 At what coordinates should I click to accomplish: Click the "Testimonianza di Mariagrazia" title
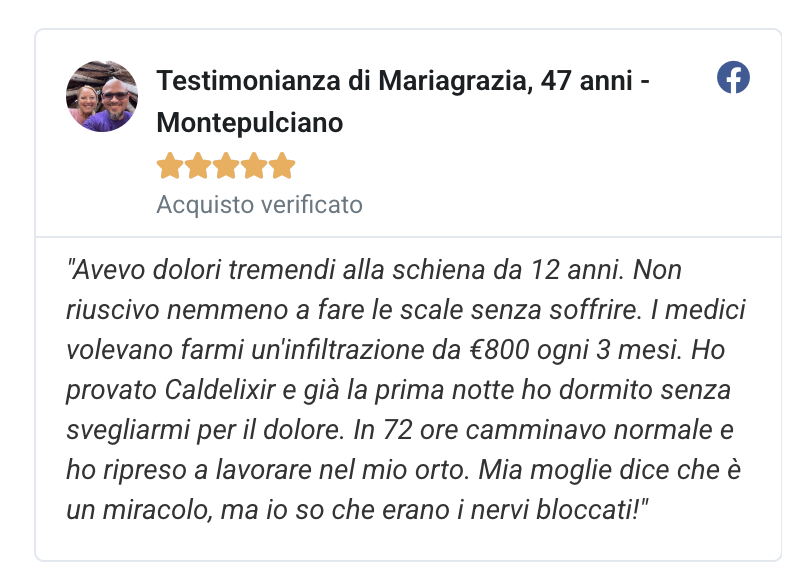[x=341, y=81]
